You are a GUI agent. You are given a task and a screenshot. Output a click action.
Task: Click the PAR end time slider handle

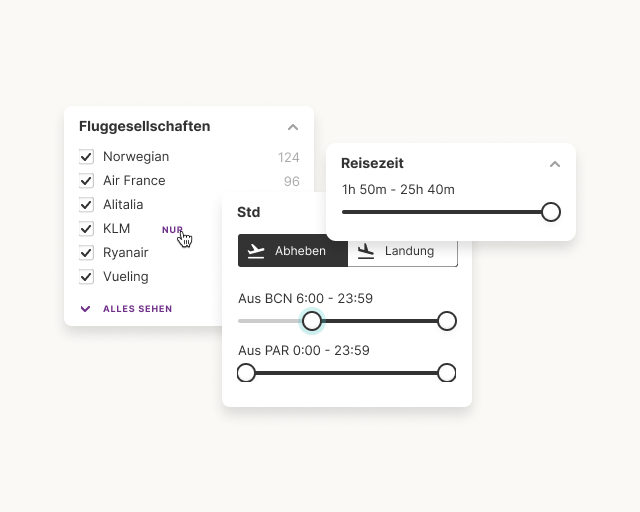[447, 373]
